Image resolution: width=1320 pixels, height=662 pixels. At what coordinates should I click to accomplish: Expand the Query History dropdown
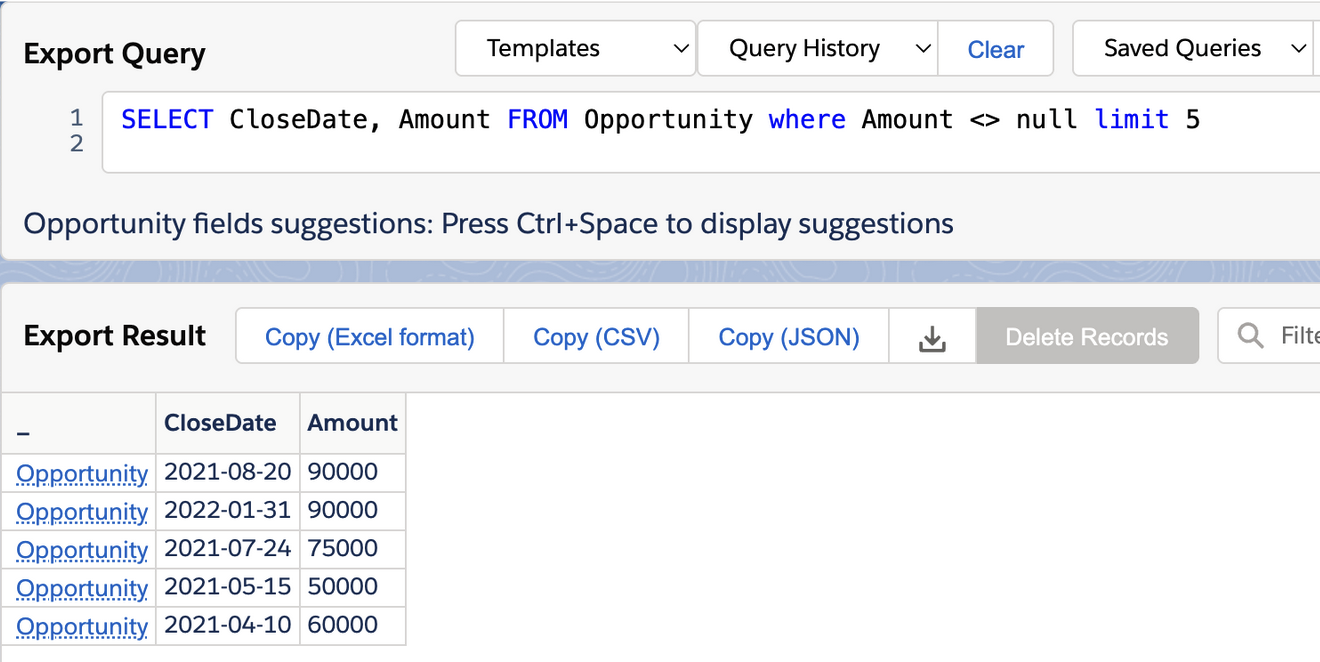click(x=817, y=48)
